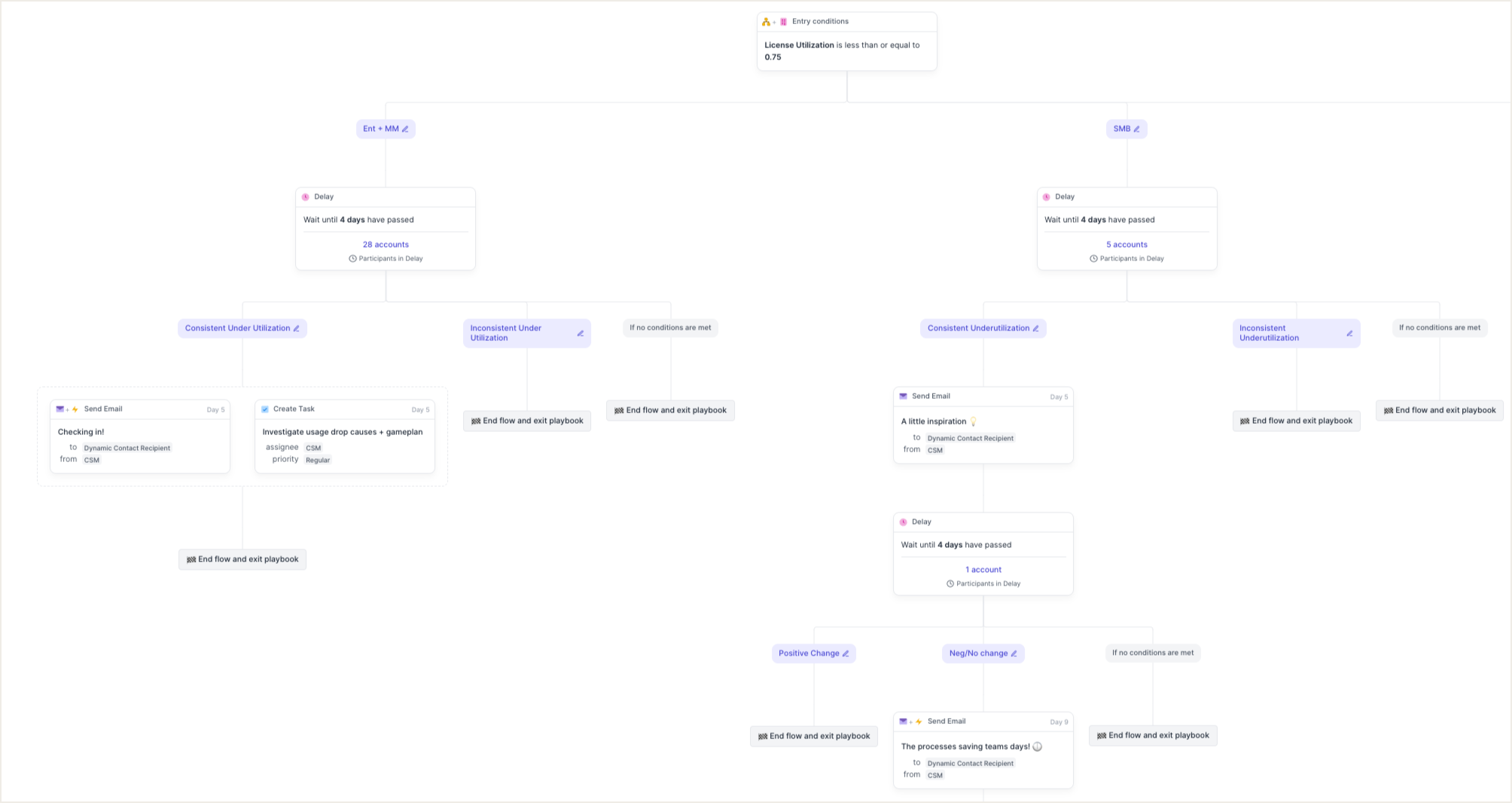
Task: Edit the SMB branch via pencil icon
Action: (1136, 129)
